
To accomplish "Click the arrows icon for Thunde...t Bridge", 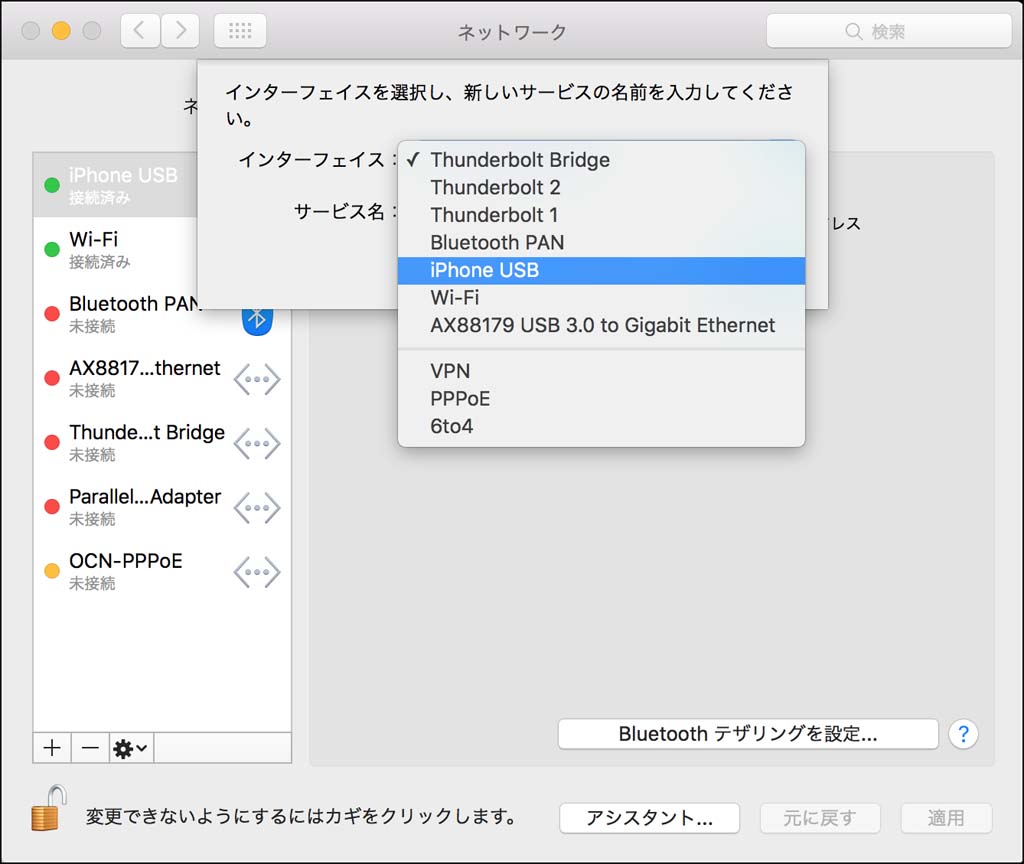I will click(x=257, y=443).
